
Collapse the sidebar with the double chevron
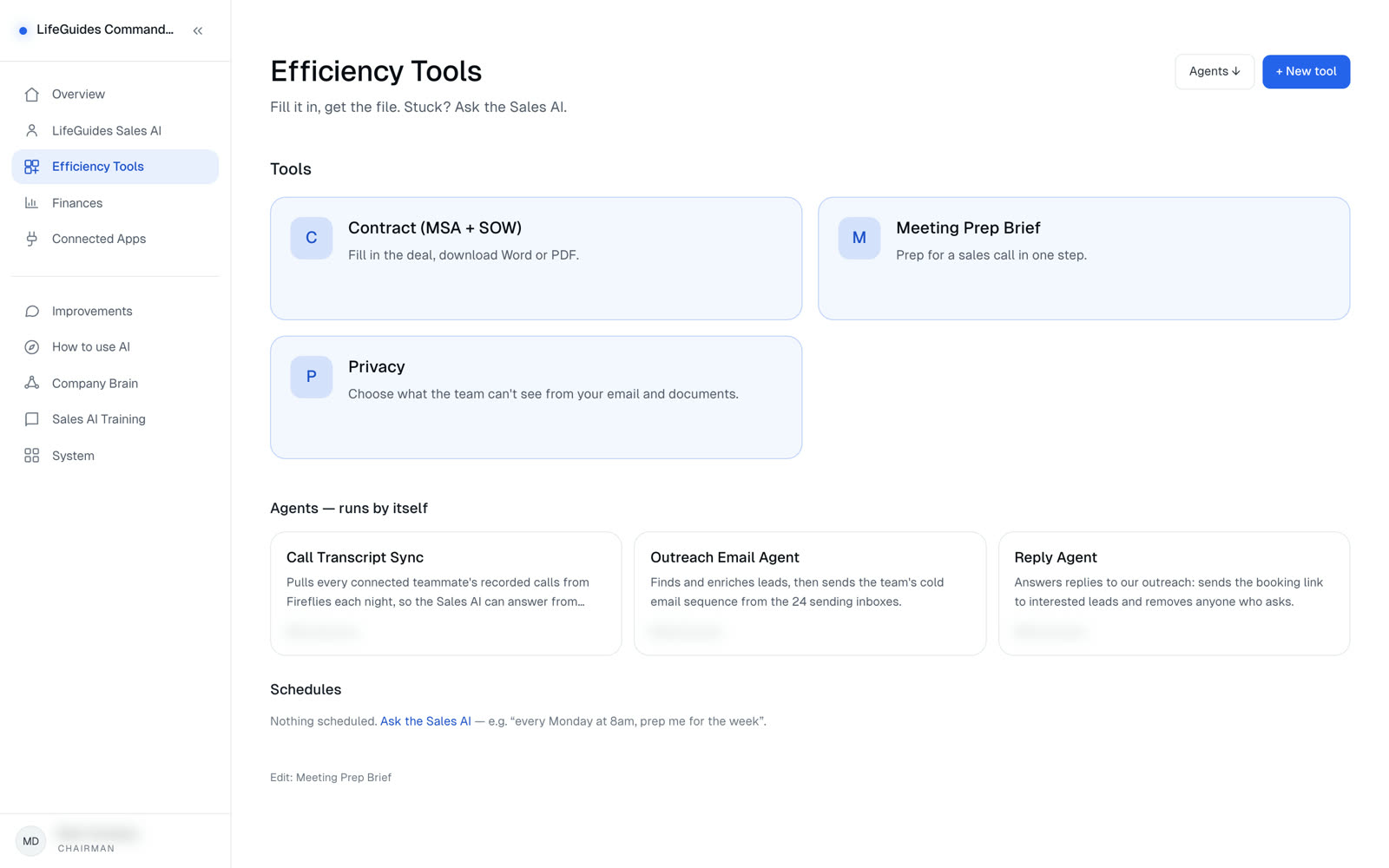click(x=198, y=30)
